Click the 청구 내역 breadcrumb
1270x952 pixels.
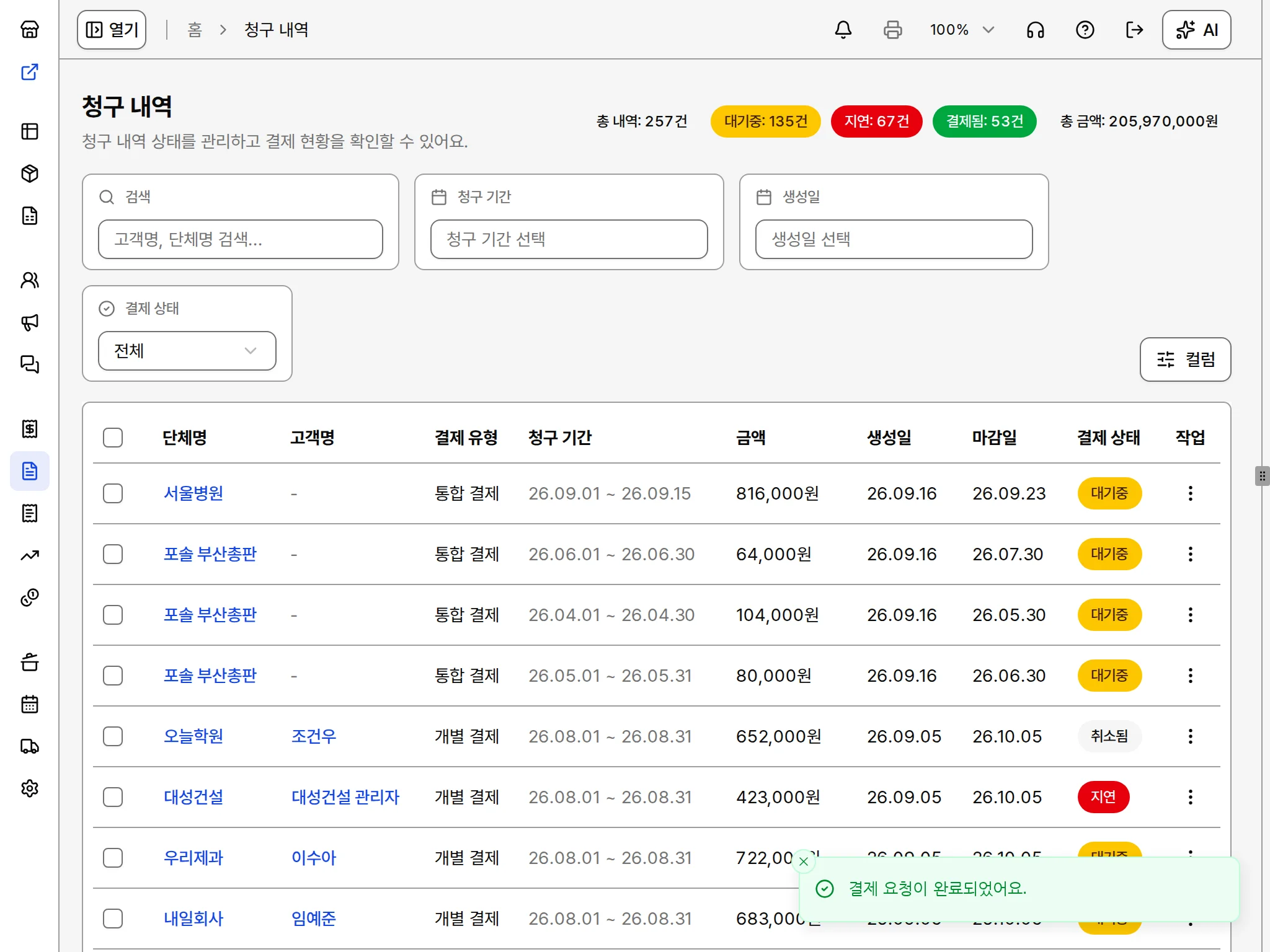coord(277,30)
